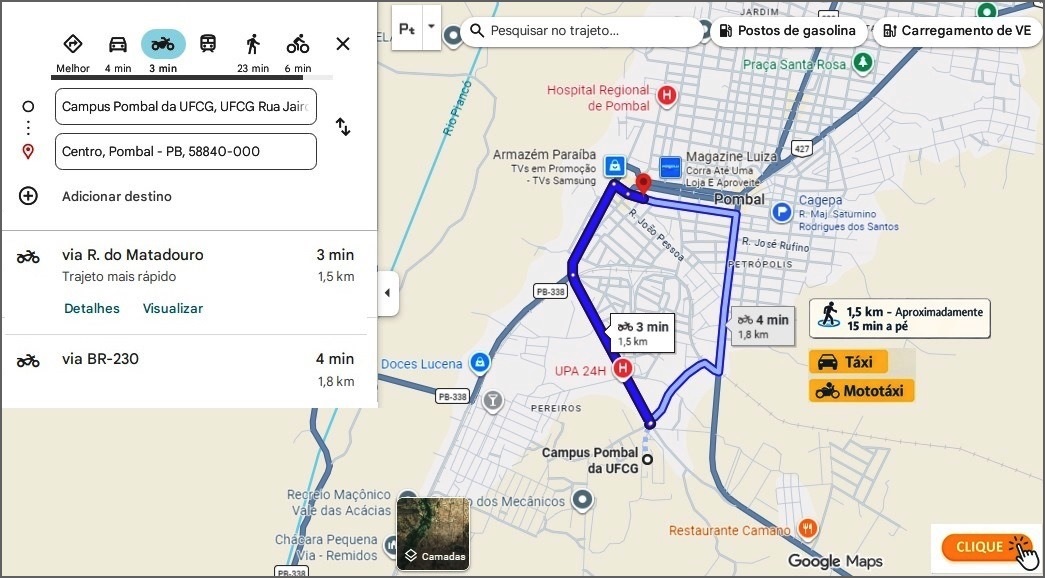Select the Melhor best-route mode
This screenshot has height=578, width=1045.
(x=72, y=44)
